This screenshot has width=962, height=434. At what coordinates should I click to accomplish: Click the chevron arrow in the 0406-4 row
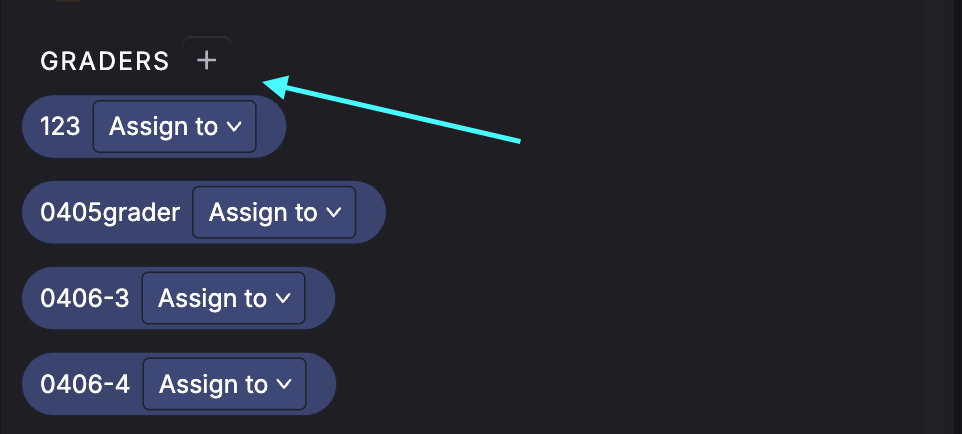click(x=285, y=385)
